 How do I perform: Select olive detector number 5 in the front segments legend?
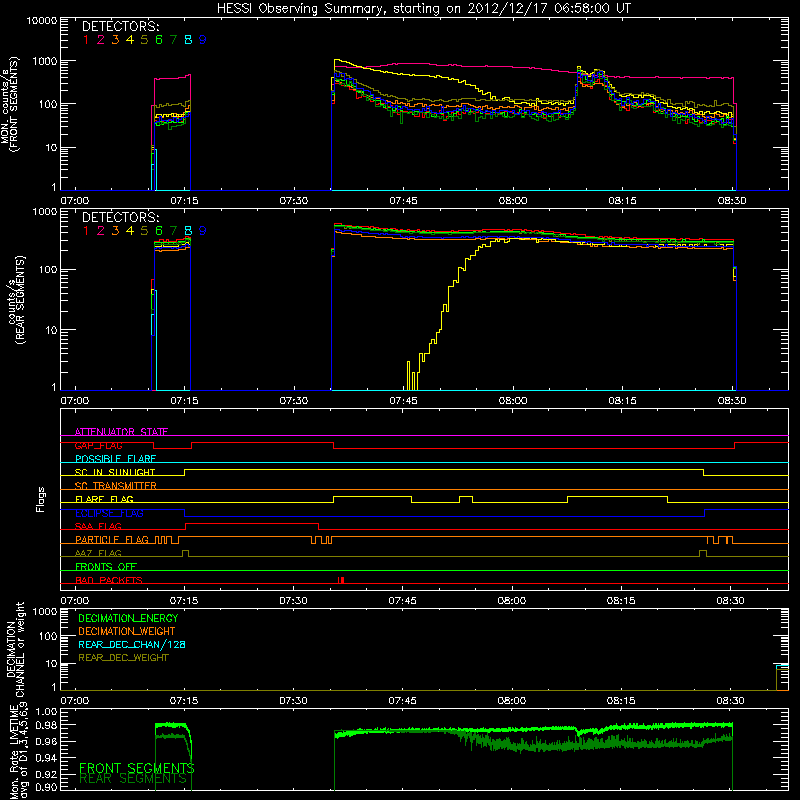144,40
